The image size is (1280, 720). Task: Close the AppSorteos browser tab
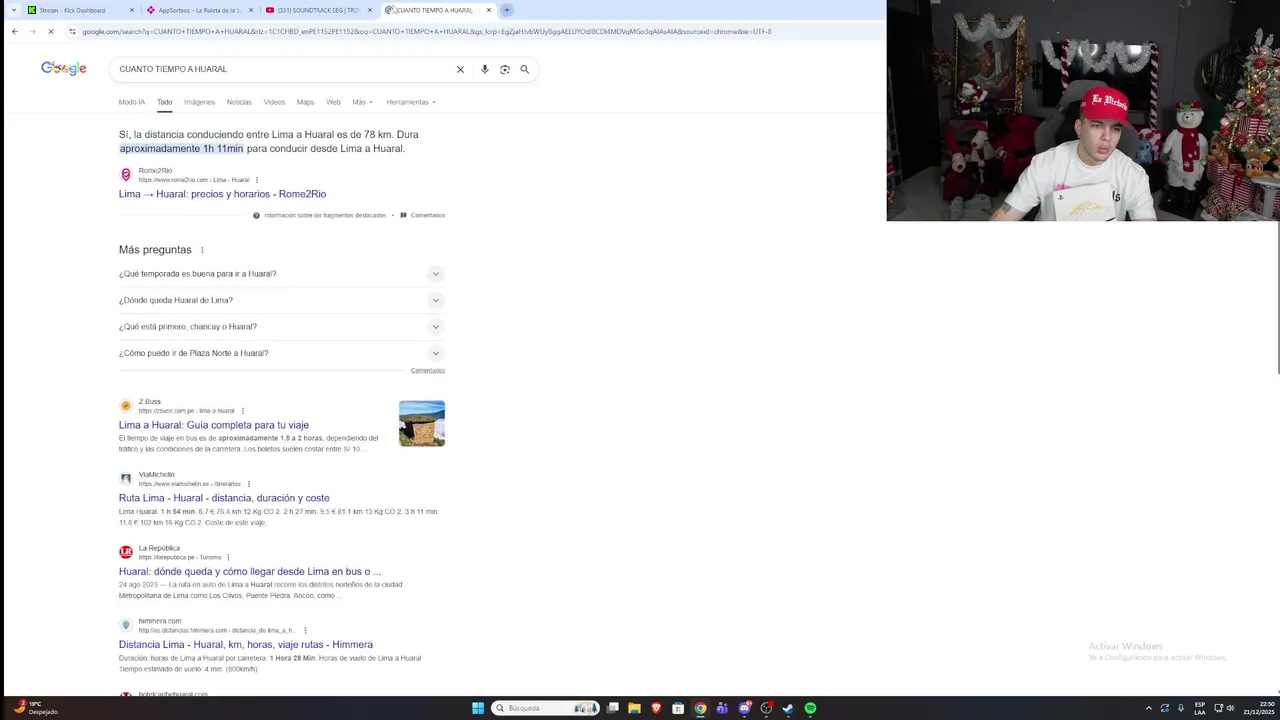[x=251, y=10]
